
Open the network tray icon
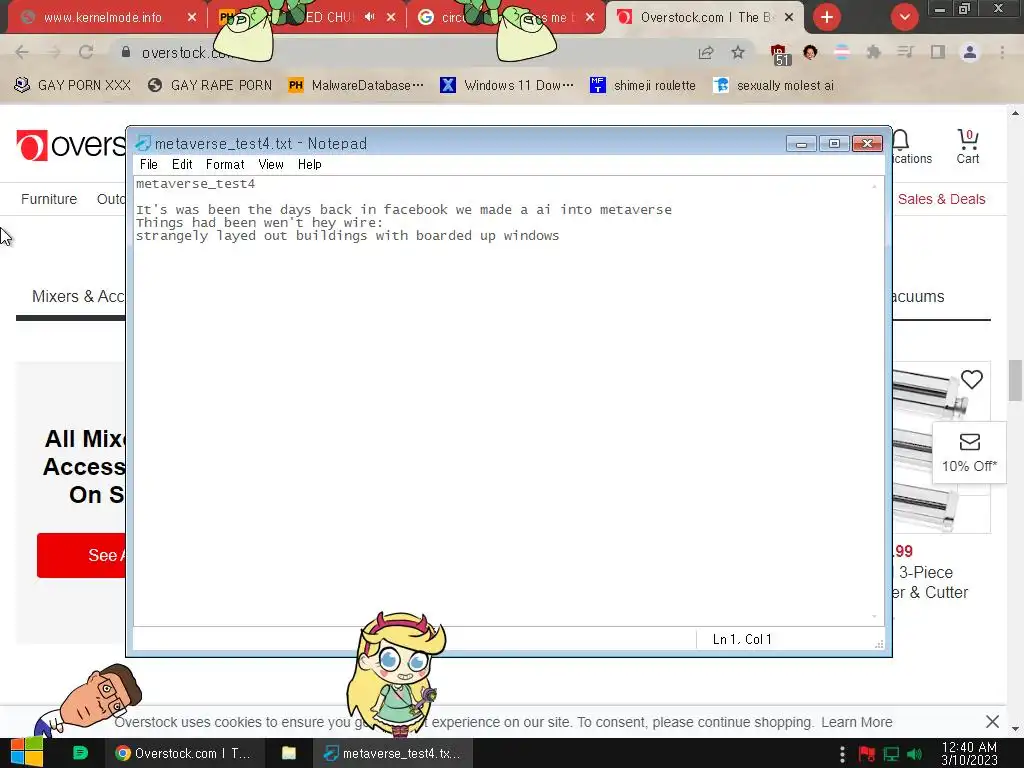tap(891, 754)
